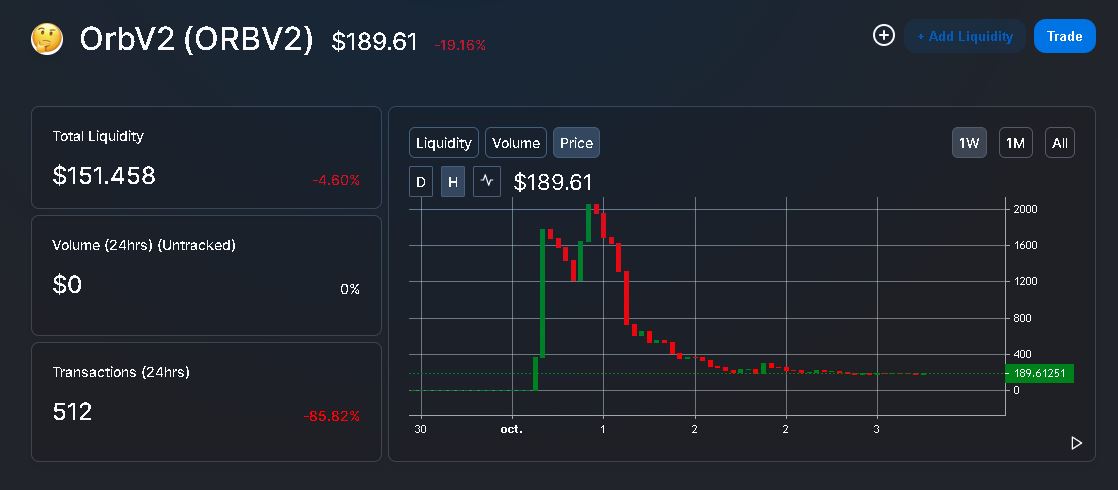Viewport: 1118px width, 490px height.
Task: Click Volume (24hrs) (Untracked) label
Action: pyautogui.click(x=144, y=245)
